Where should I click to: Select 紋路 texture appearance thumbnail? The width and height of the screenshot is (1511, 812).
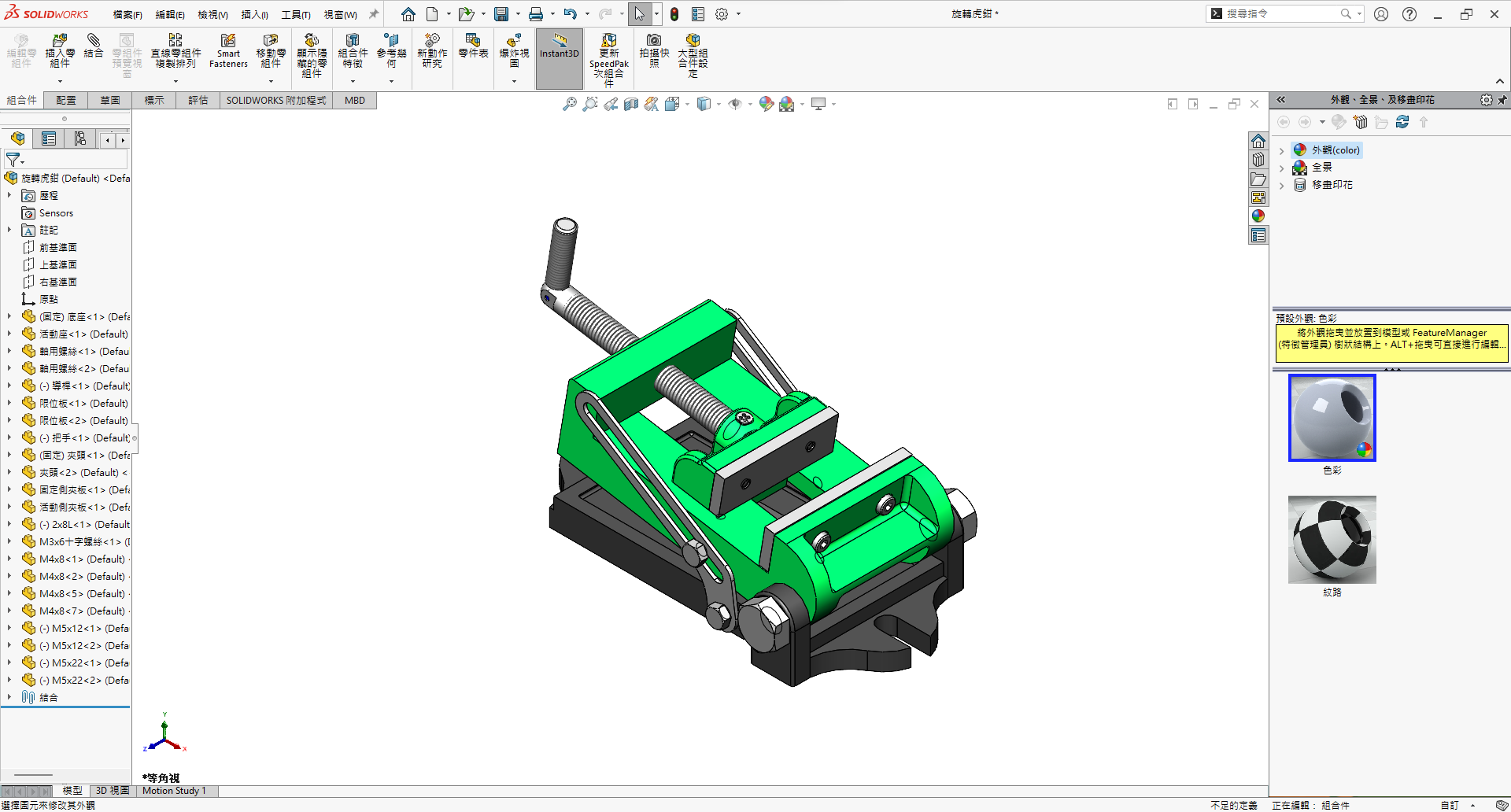click(1332, 540)
